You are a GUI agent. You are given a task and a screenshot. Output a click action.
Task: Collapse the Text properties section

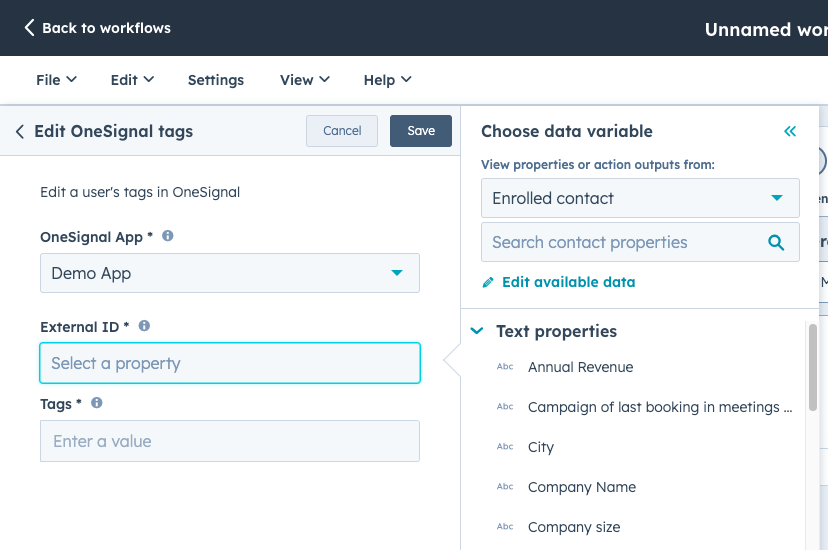pyautogui.click(x=477, y=331)
